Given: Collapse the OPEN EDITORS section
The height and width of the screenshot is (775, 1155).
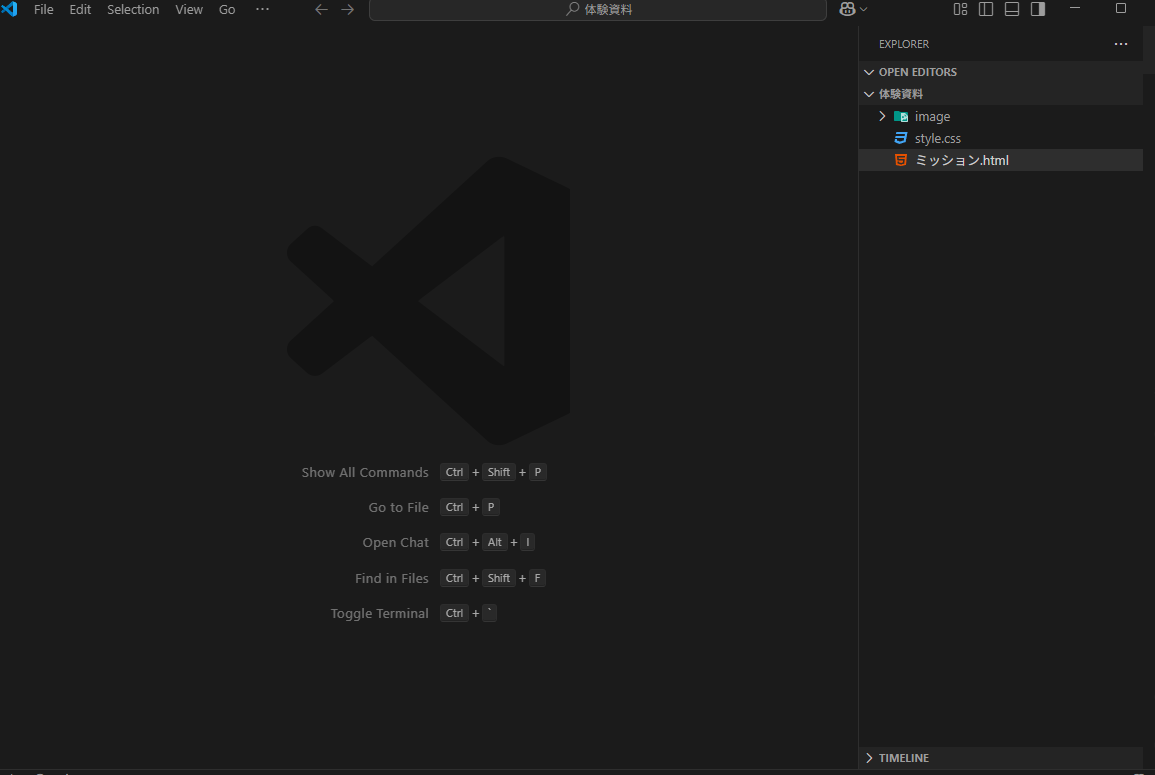Looking at the screenshot, I should pos(1001,72).
